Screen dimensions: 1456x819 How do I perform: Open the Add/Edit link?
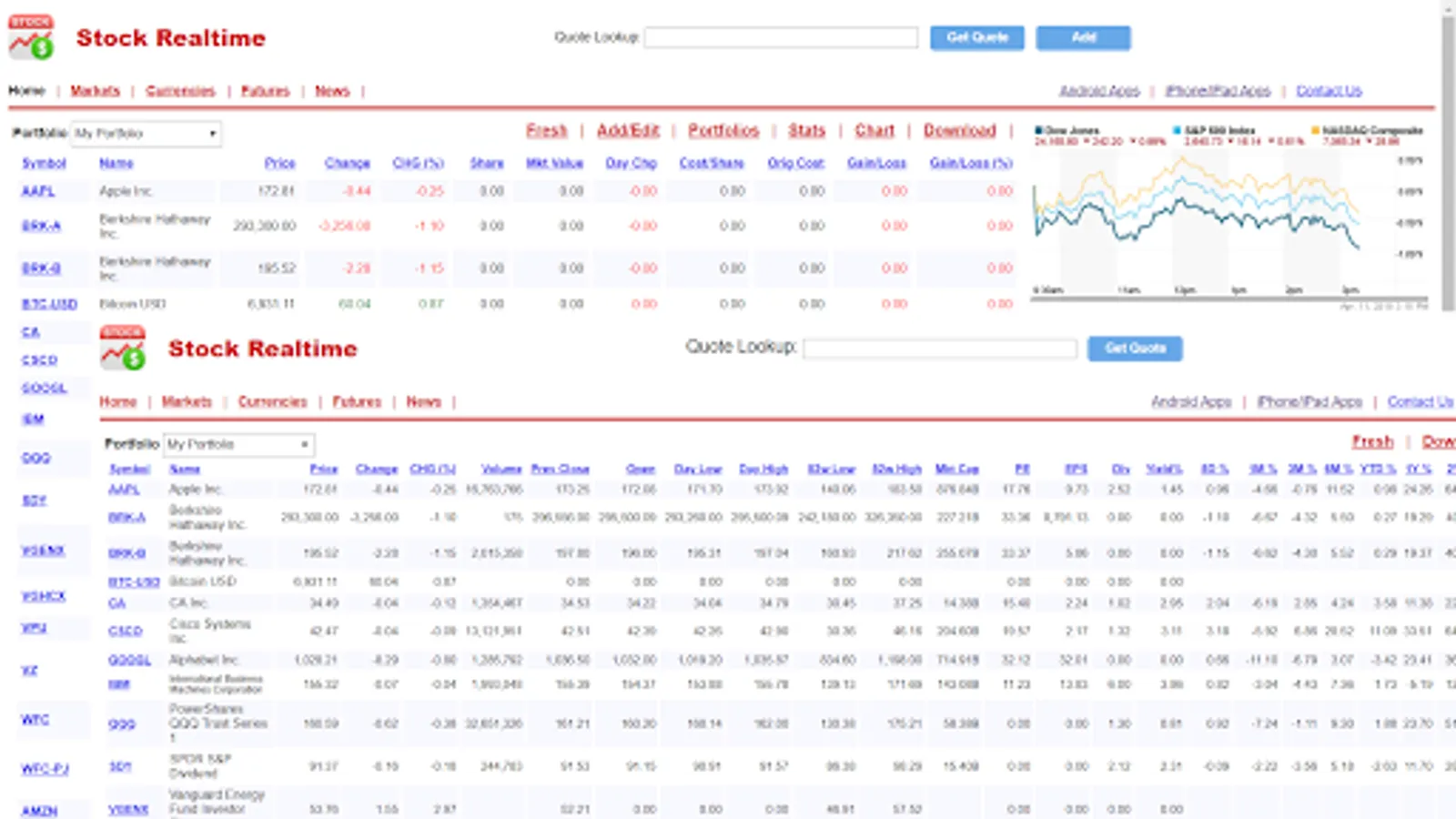pos(628,131)
